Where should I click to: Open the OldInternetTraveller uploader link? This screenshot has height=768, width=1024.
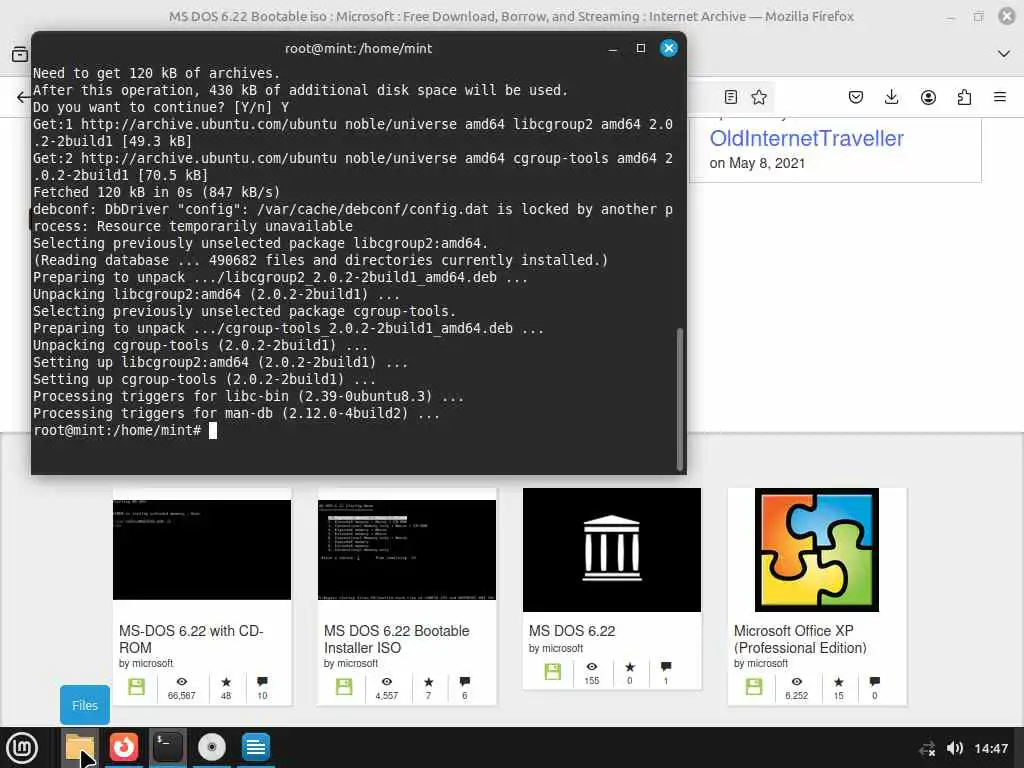[x=807, y=138]
